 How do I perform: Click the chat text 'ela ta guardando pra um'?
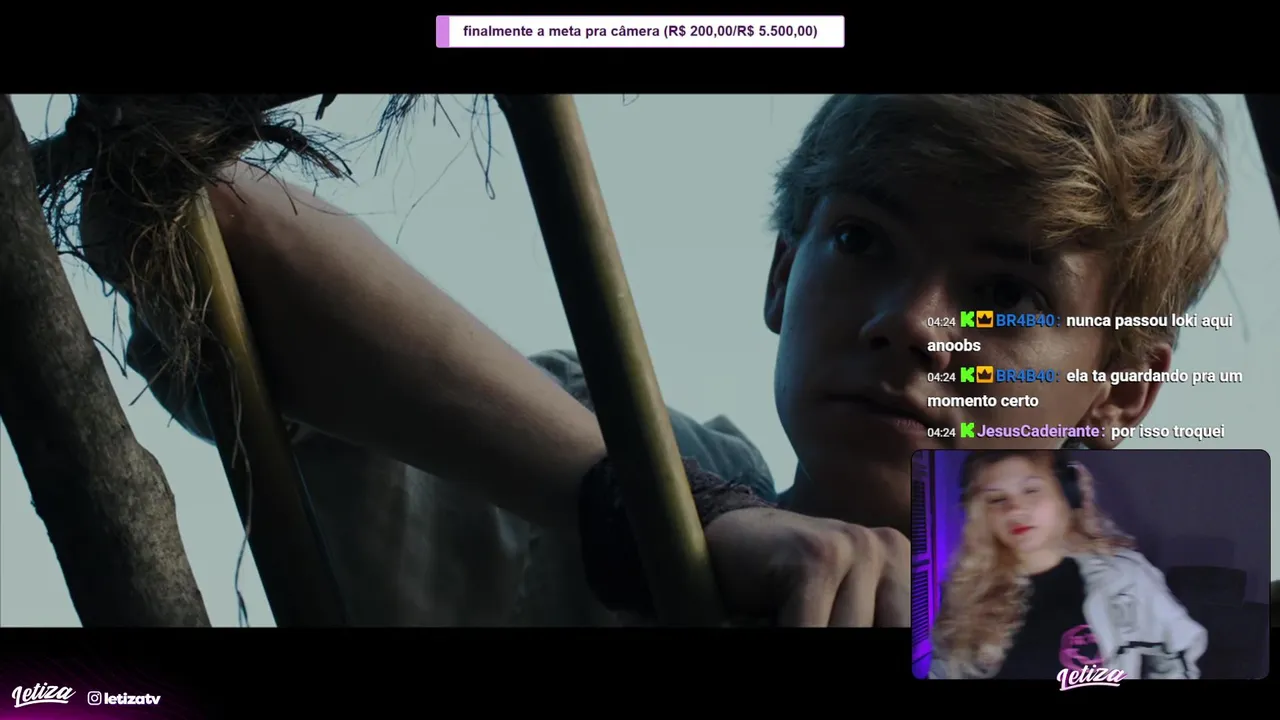pyautogui.click(x=1154, y=376)
